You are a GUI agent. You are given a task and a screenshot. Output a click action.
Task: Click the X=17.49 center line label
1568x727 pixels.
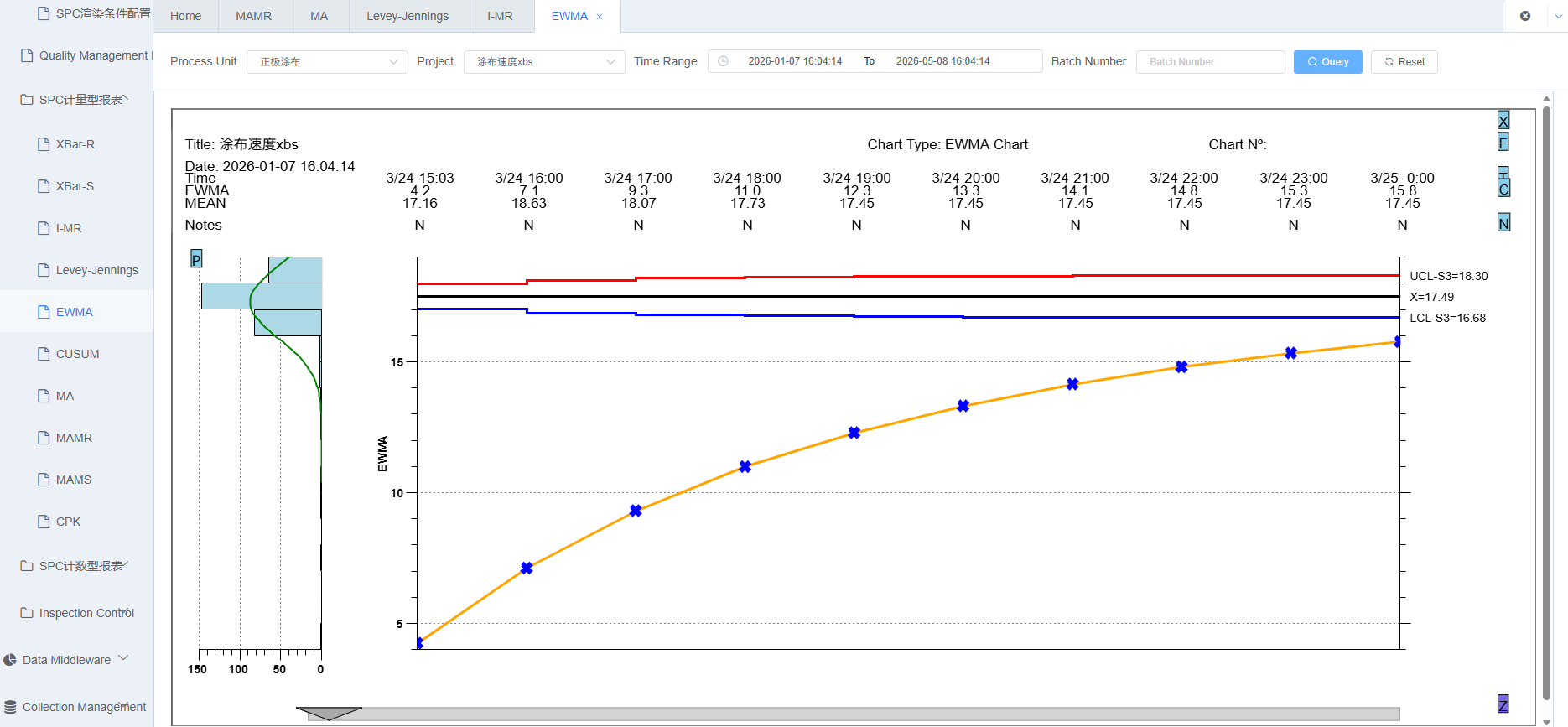pyautogui.click(x=1431, y=297)
